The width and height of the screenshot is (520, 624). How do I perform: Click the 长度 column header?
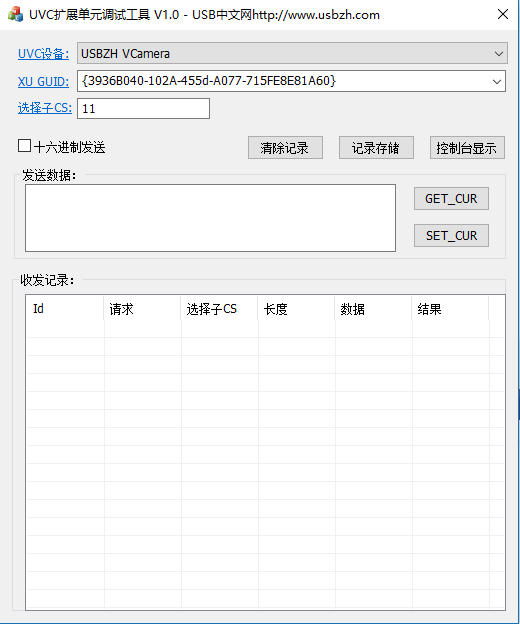click(296, 308)
